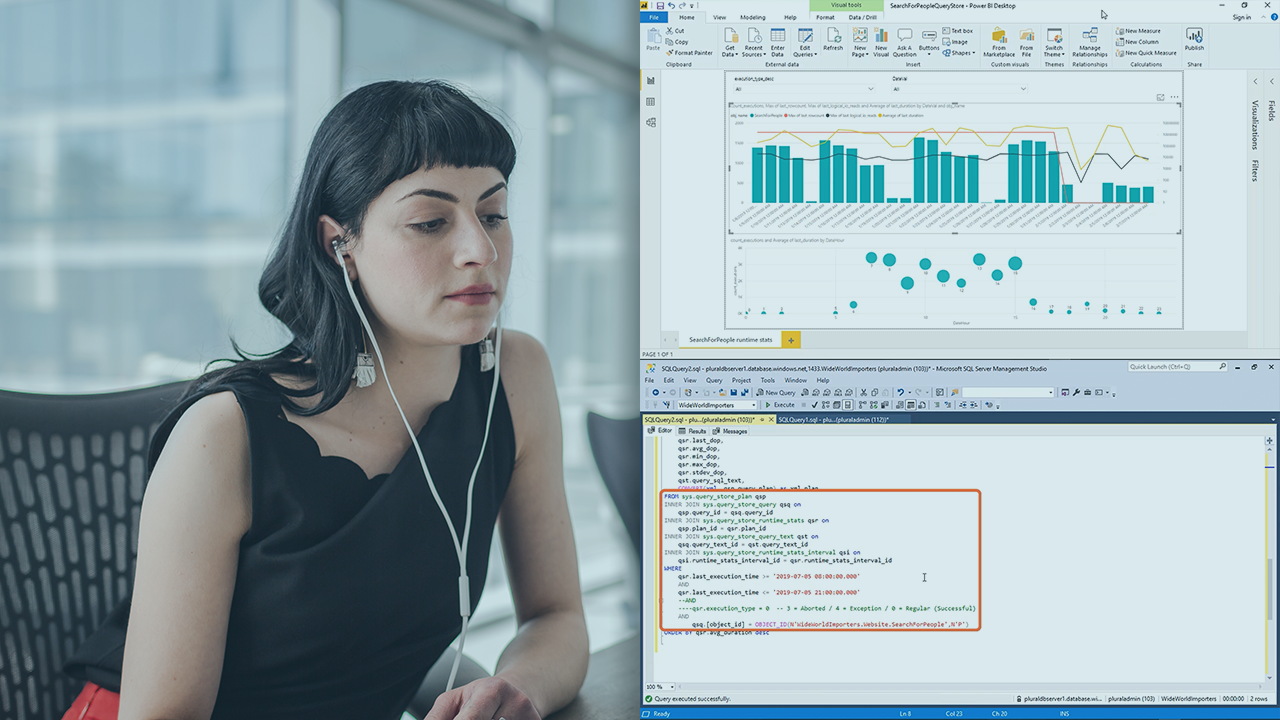Viewport: 1280px width, 720px height.
Task: Click the Execute button in SSMS
Action: pos(780,405)
